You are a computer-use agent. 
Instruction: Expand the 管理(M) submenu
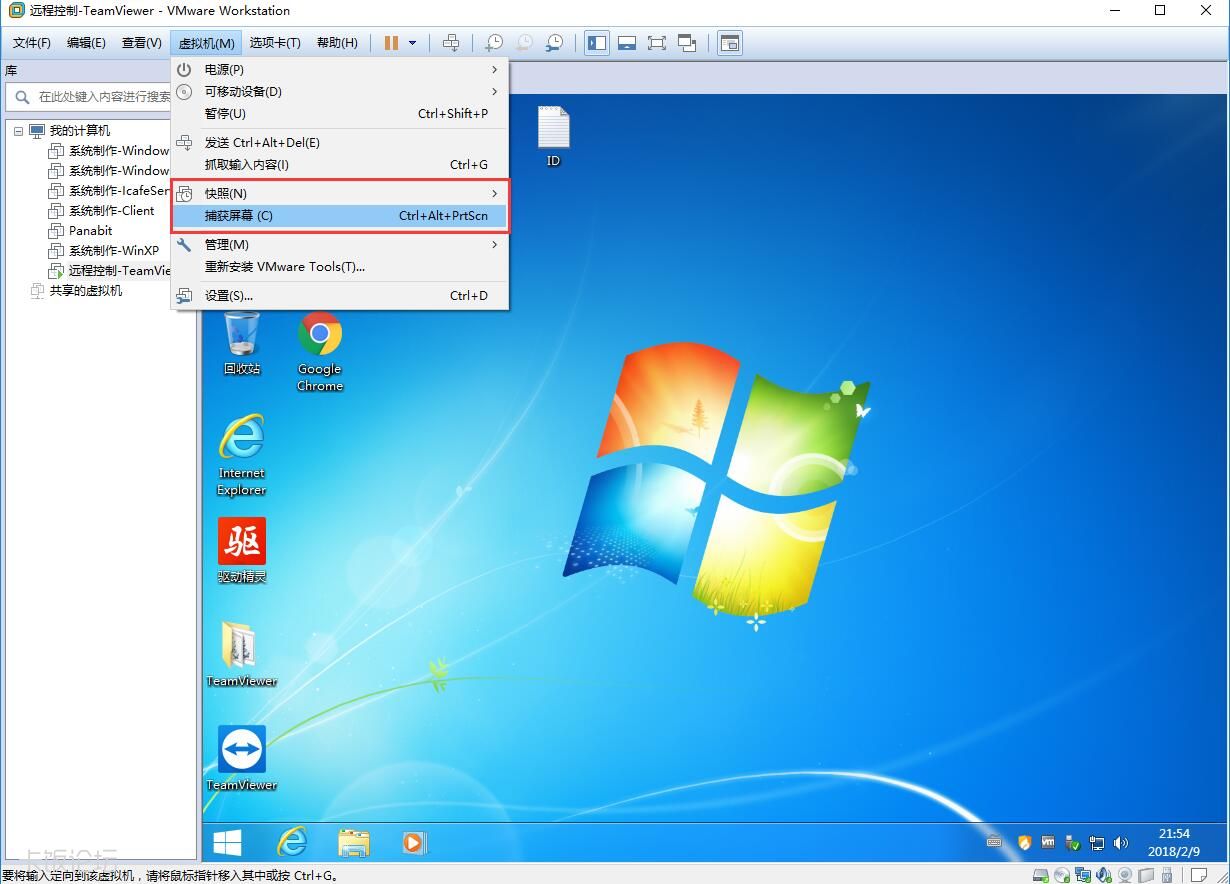(x=340, y=245)
